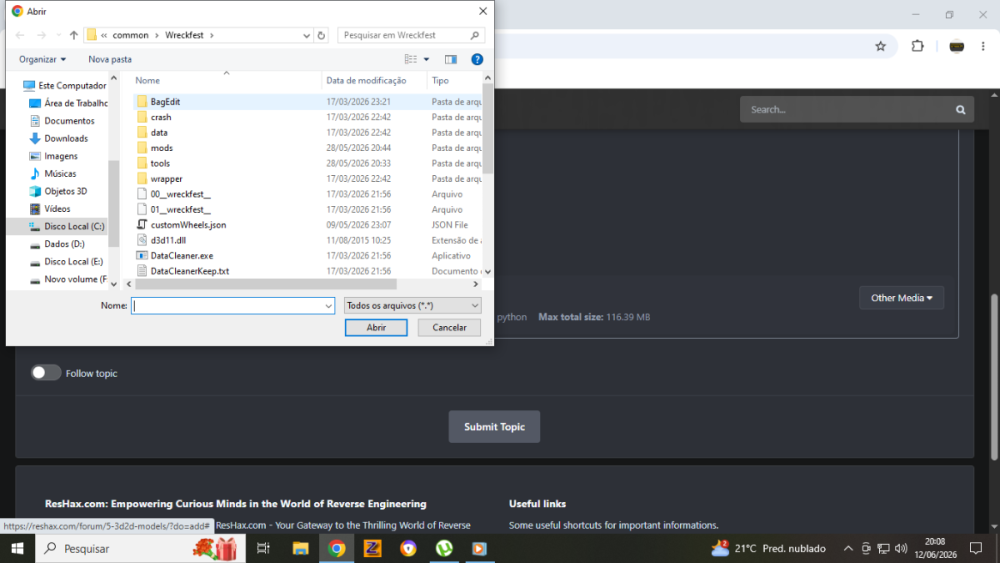This screenshot has height=563, width=1000.
Task: Open the file type filter Todos os arquivos
Action: pyautogui.click(x=413, y=305)
